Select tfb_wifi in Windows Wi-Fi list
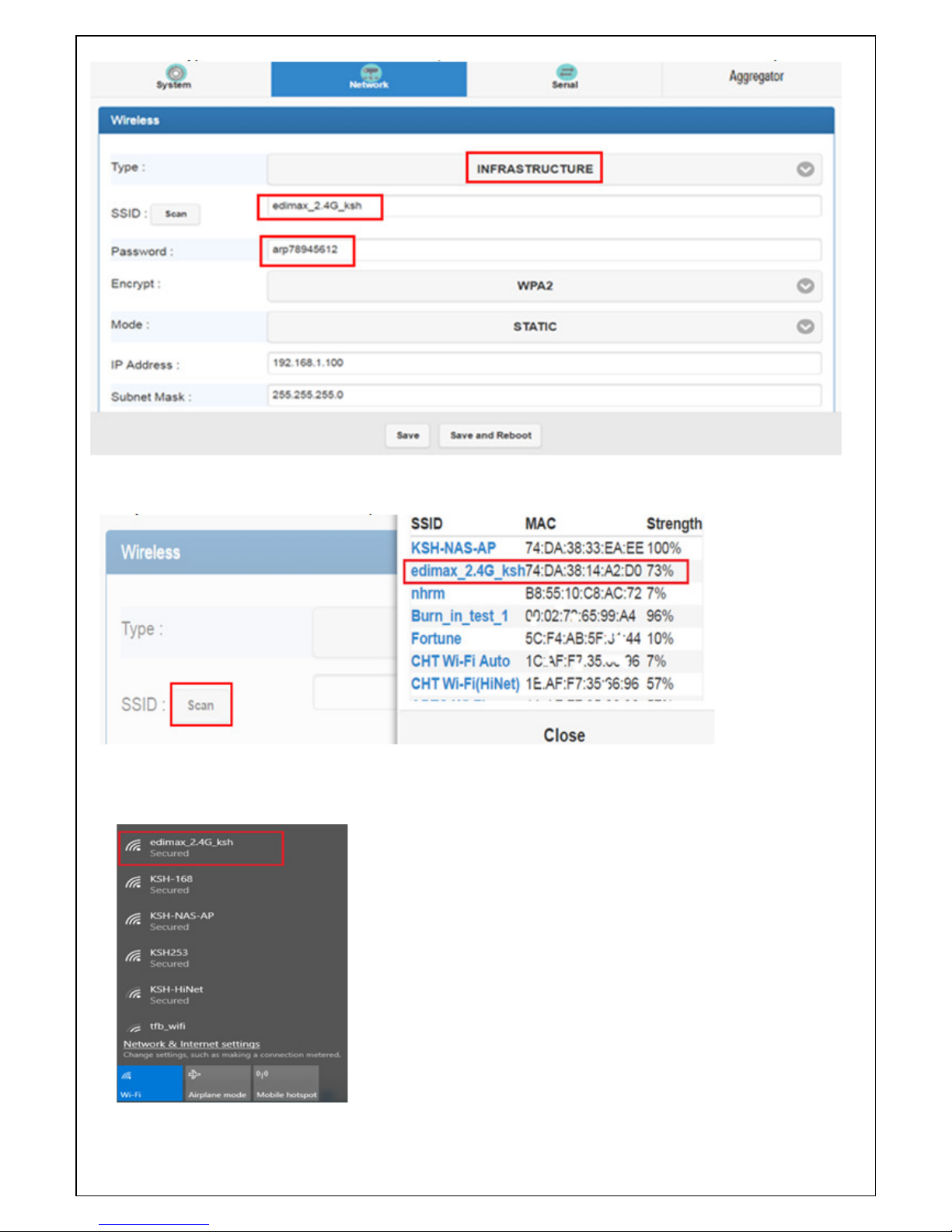Screen dimensions: 952x1232 tap(232, 1026)
